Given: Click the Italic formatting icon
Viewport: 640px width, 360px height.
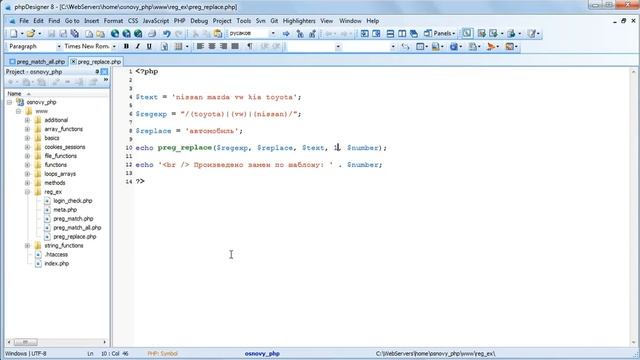Looking at the screenshot, I should 138,47.
